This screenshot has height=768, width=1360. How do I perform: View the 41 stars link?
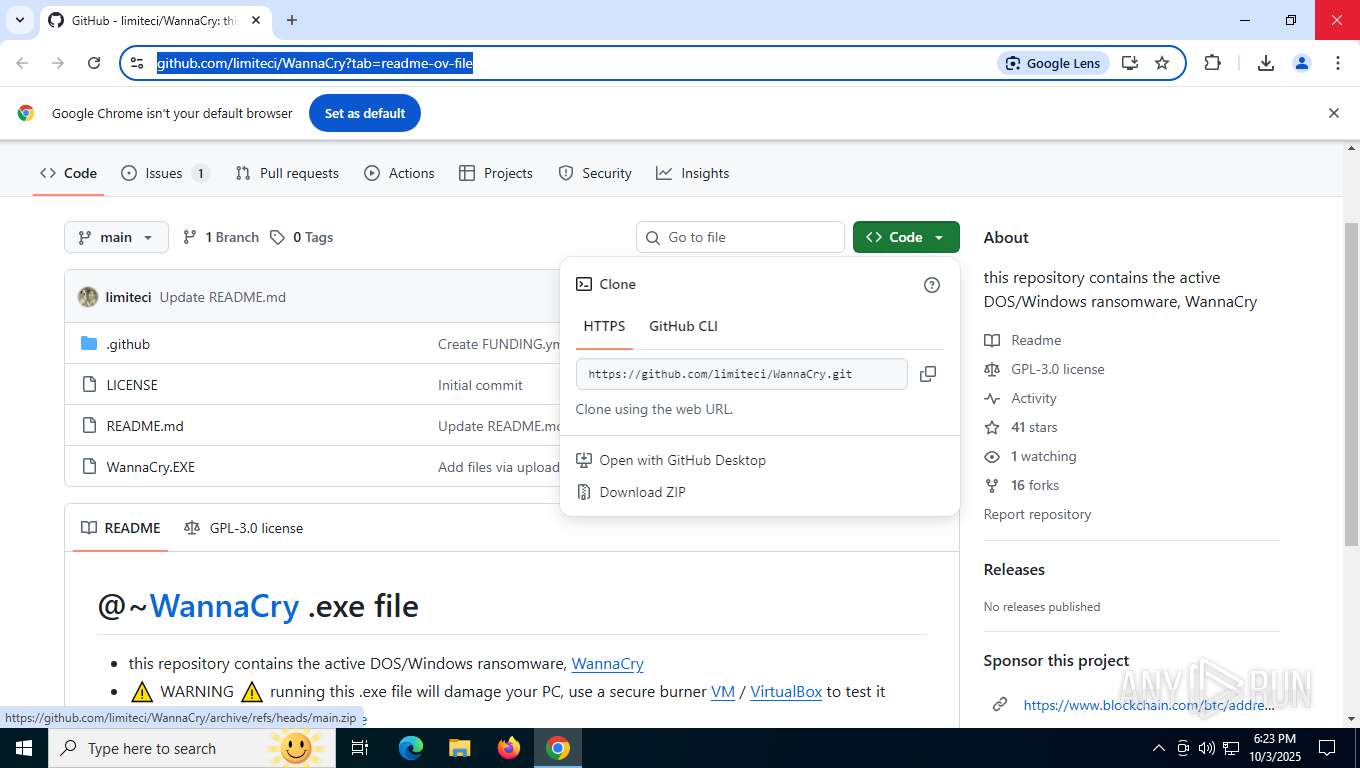[x=1020, y=427]
